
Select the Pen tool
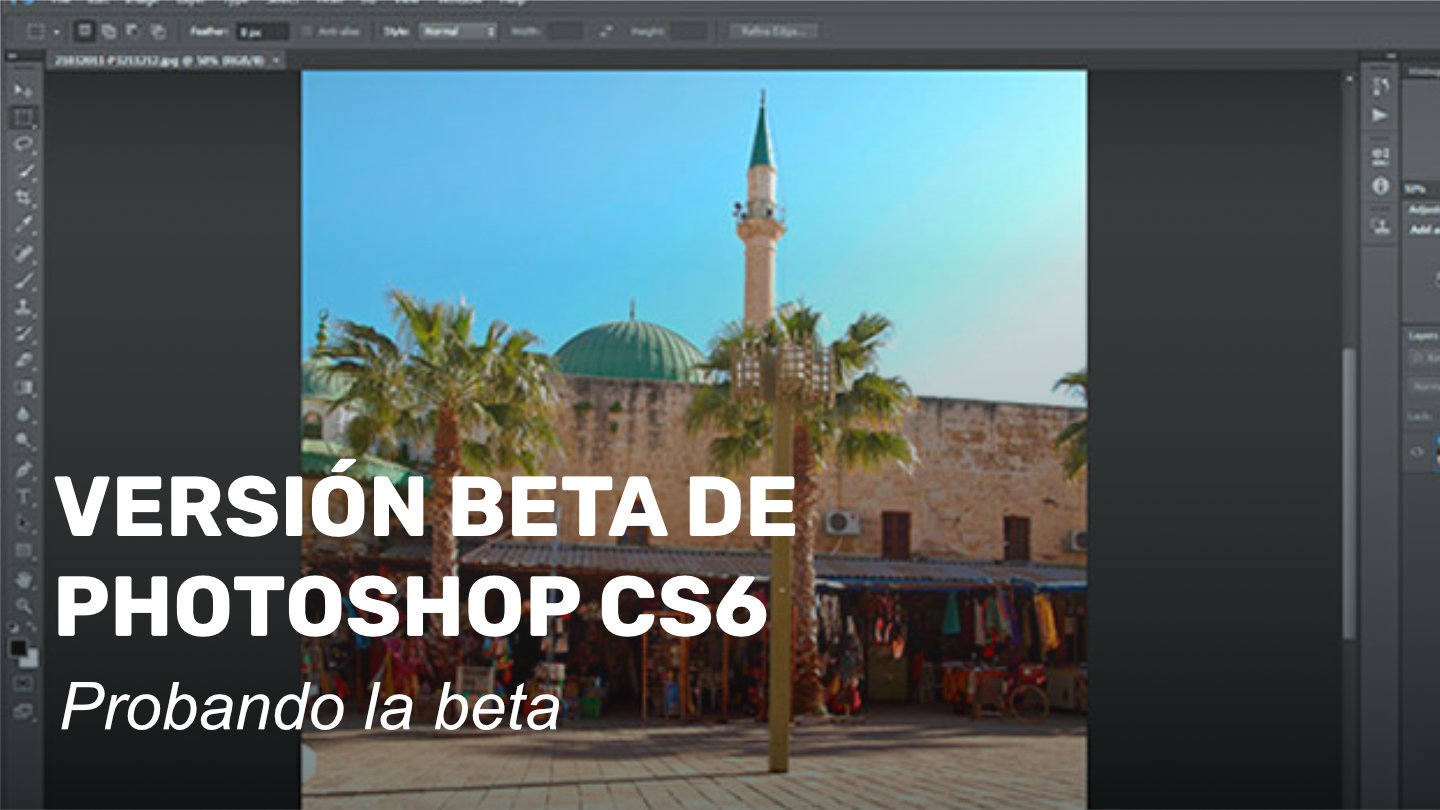coord(23,468)
